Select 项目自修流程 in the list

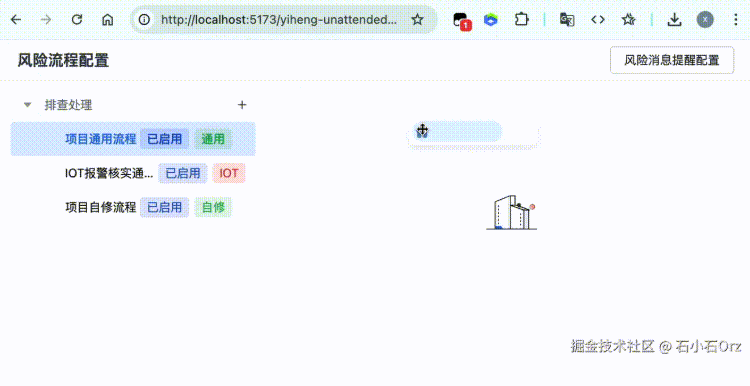pyautogui.click(x=133, y=207)
